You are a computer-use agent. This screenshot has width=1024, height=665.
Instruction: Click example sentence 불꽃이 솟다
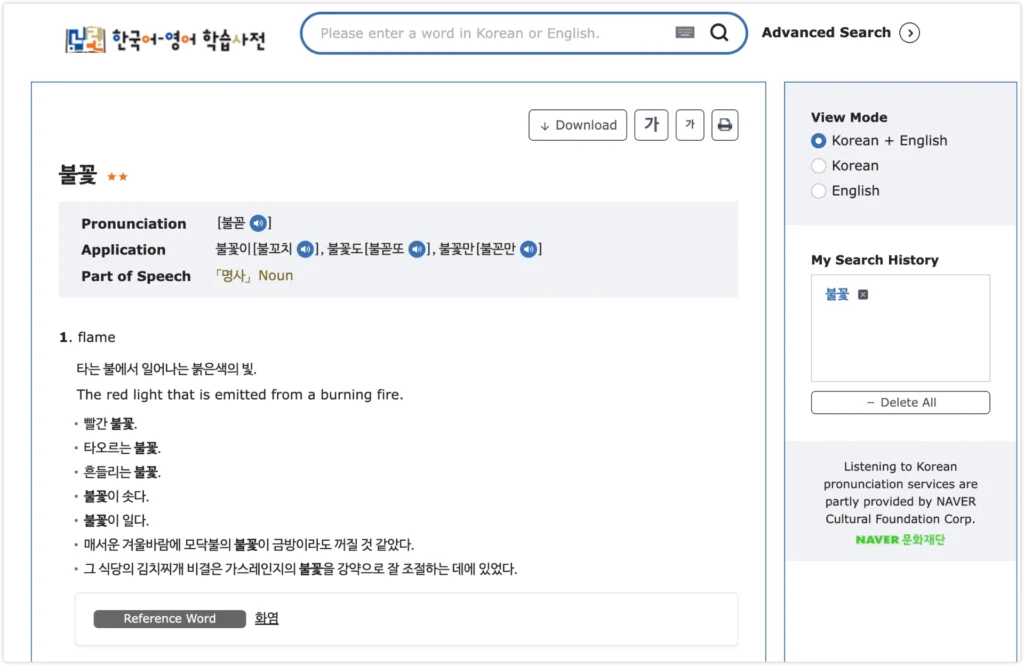[x=116, y=496]
